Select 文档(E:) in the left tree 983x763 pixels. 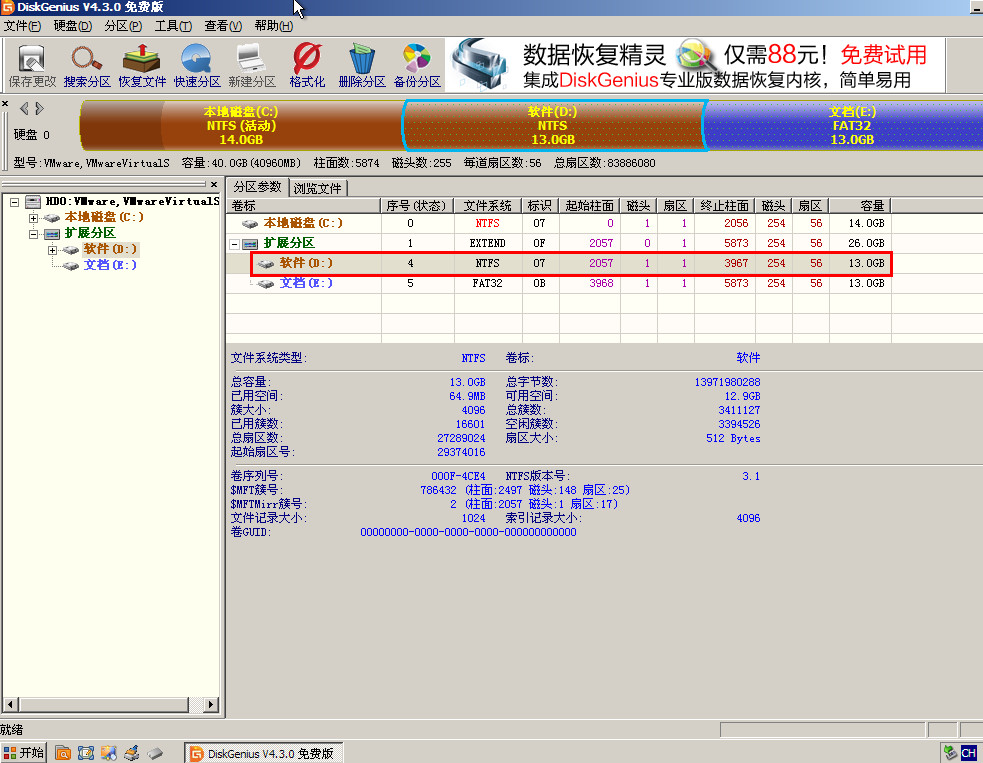(110, 265)
